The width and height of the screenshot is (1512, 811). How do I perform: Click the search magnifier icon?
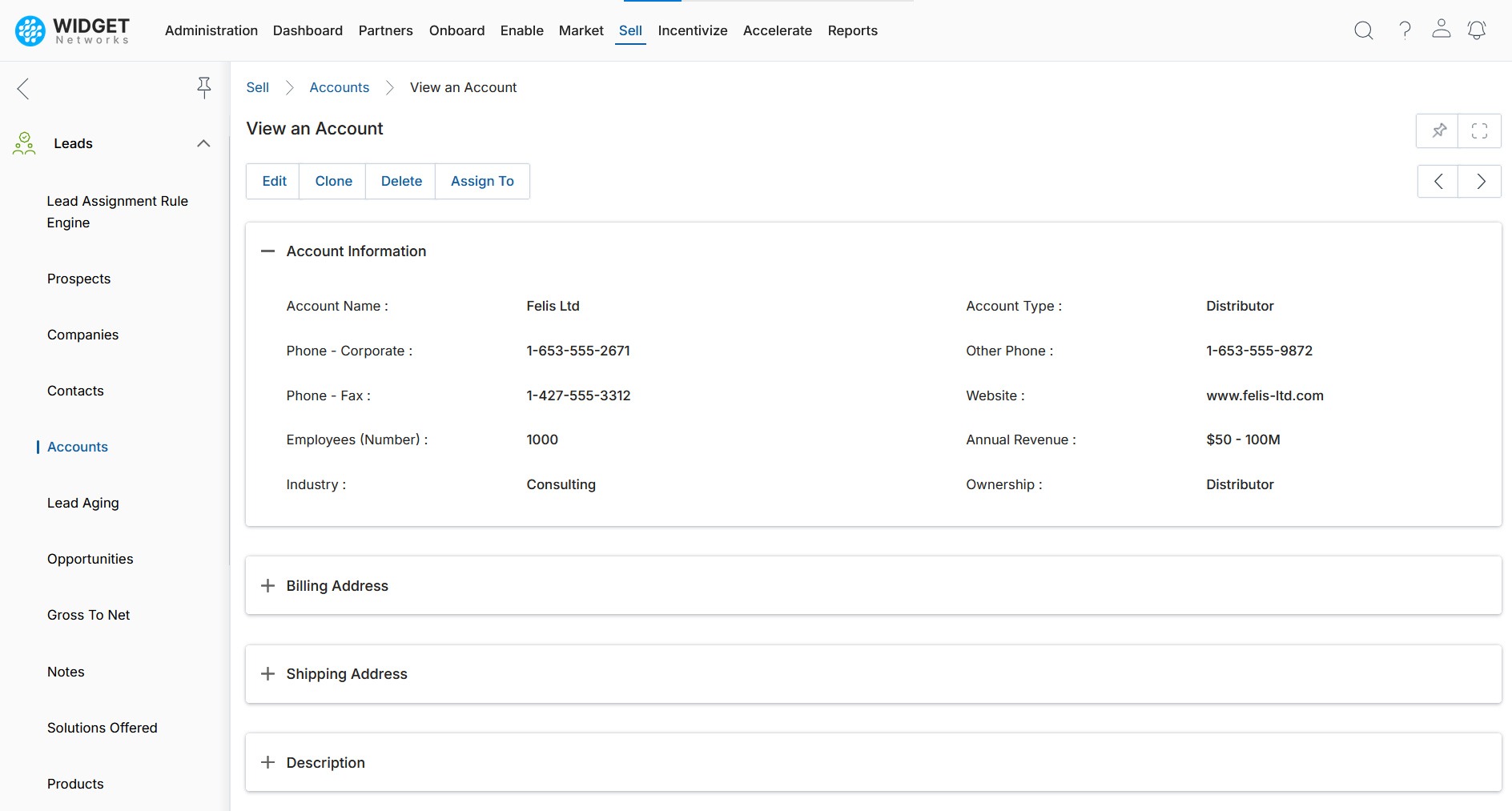click(x=1363, y=30)
